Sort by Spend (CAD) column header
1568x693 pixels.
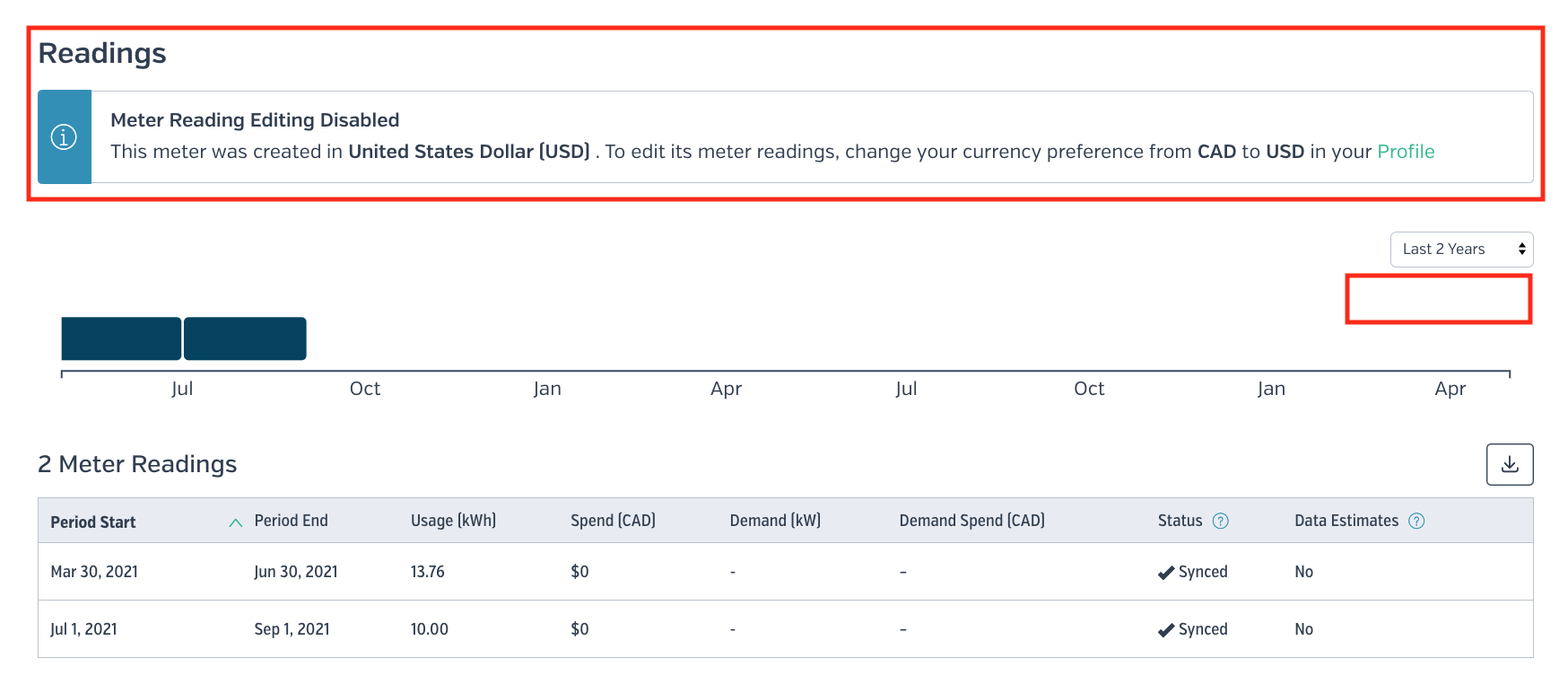[613, 521]
